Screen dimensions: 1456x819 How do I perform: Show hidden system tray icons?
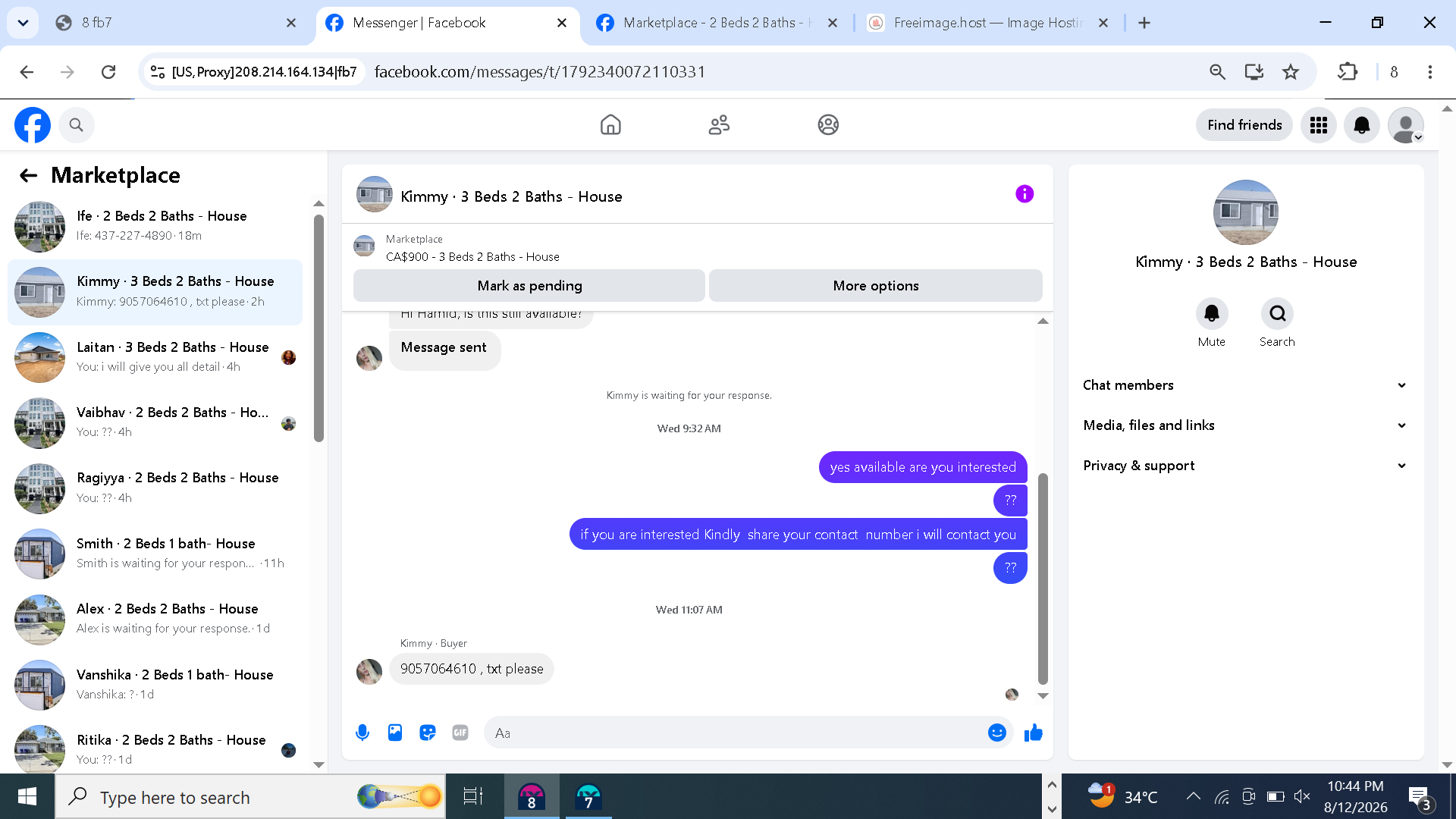pyautogui.click(x=1193, y=796)
